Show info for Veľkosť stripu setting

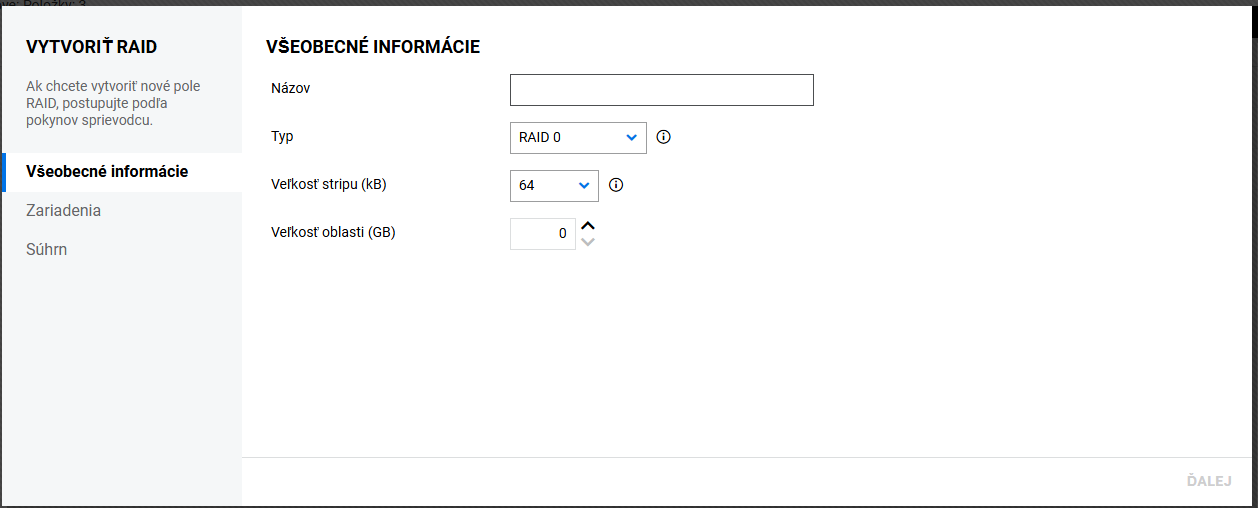click(x=616, y=185)
